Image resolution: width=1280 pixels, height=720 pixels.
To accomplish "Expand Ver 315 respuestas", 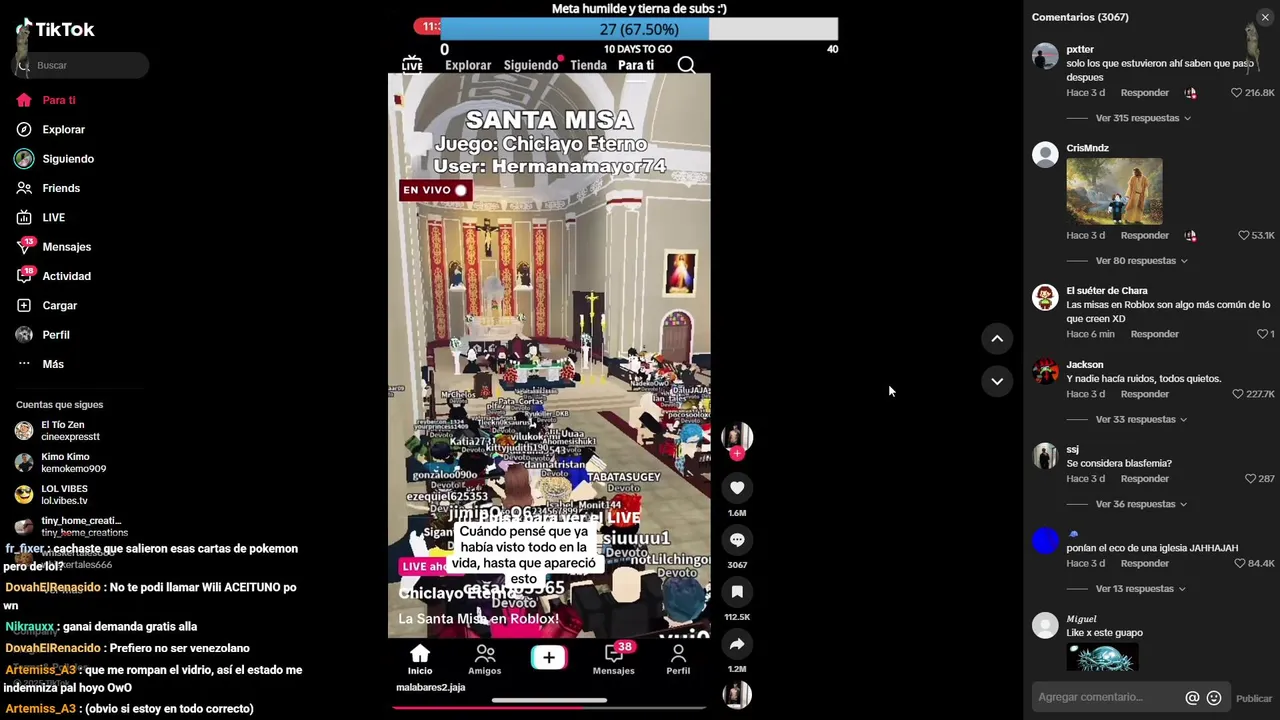I will (x=1143, y=118).
